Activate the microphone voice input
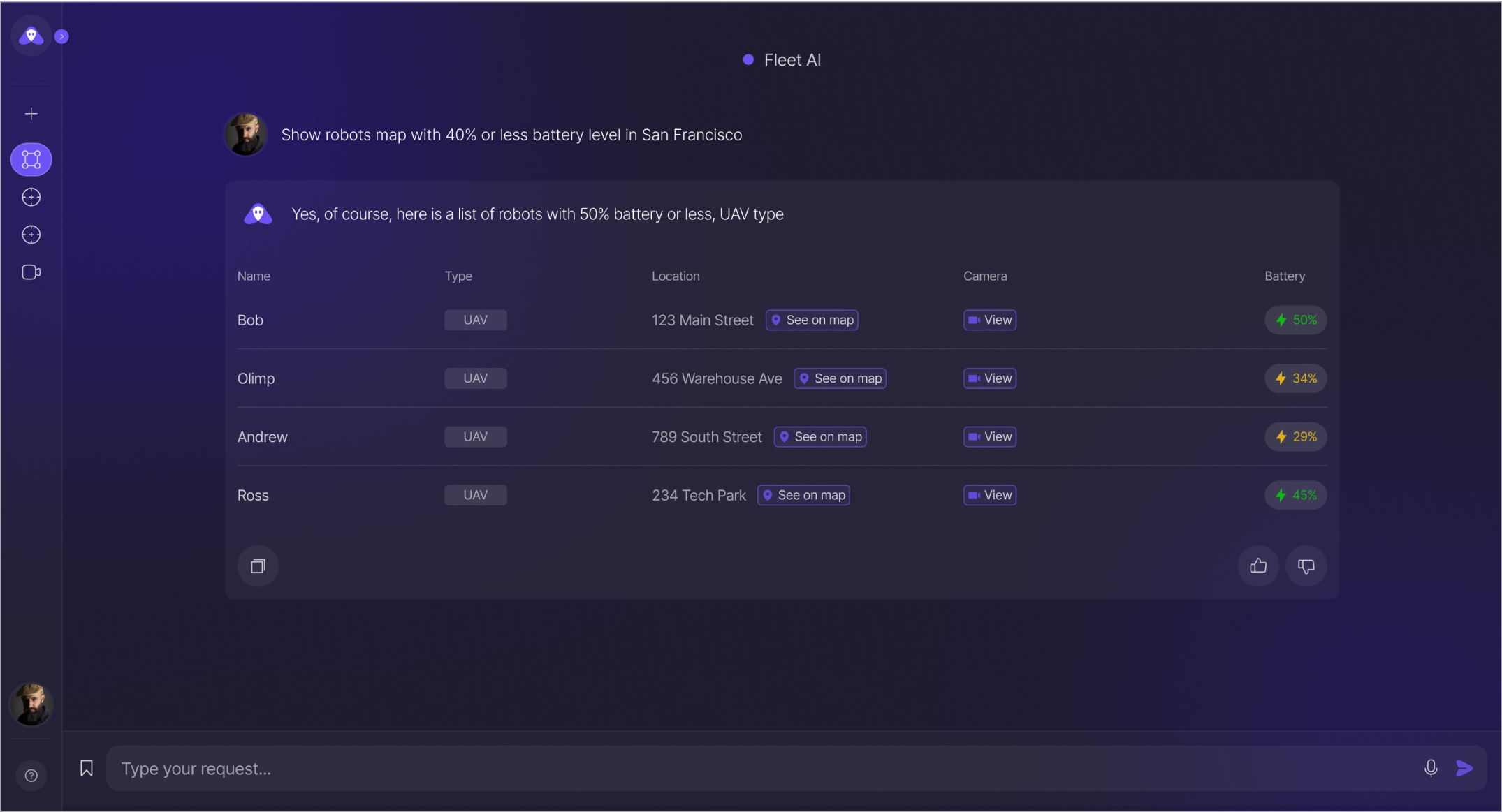Image resolution: width=1502 pixels, height=812 pixels. tap(1430, 768)
